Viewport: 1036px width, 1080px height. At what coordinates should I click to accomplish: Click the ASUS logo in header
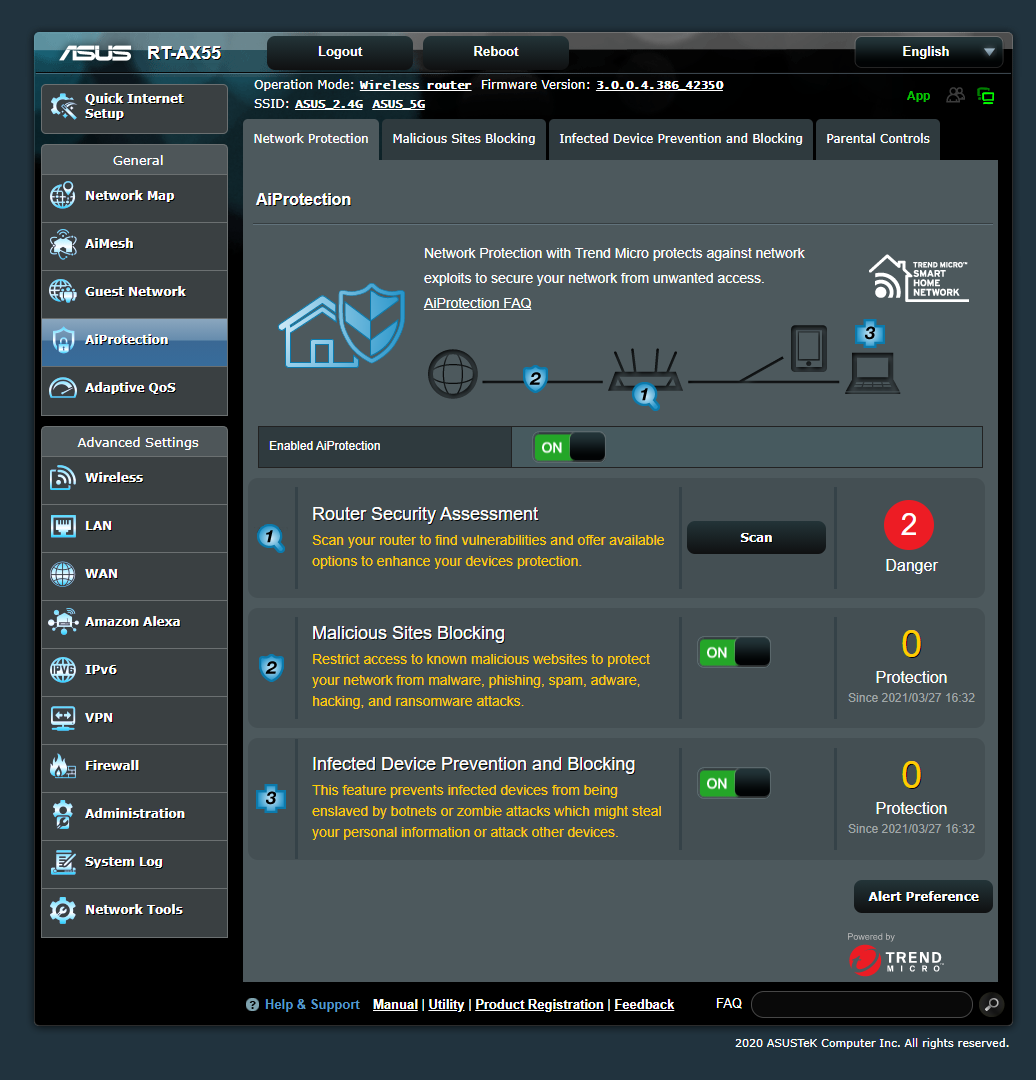[95, 53]
